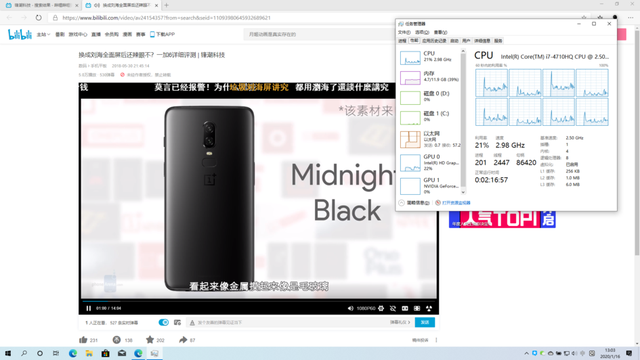This screenshot has height=360, width=640.
Task: Switch to 详细信息 tab in Task Manager
Action: (482, 41)
